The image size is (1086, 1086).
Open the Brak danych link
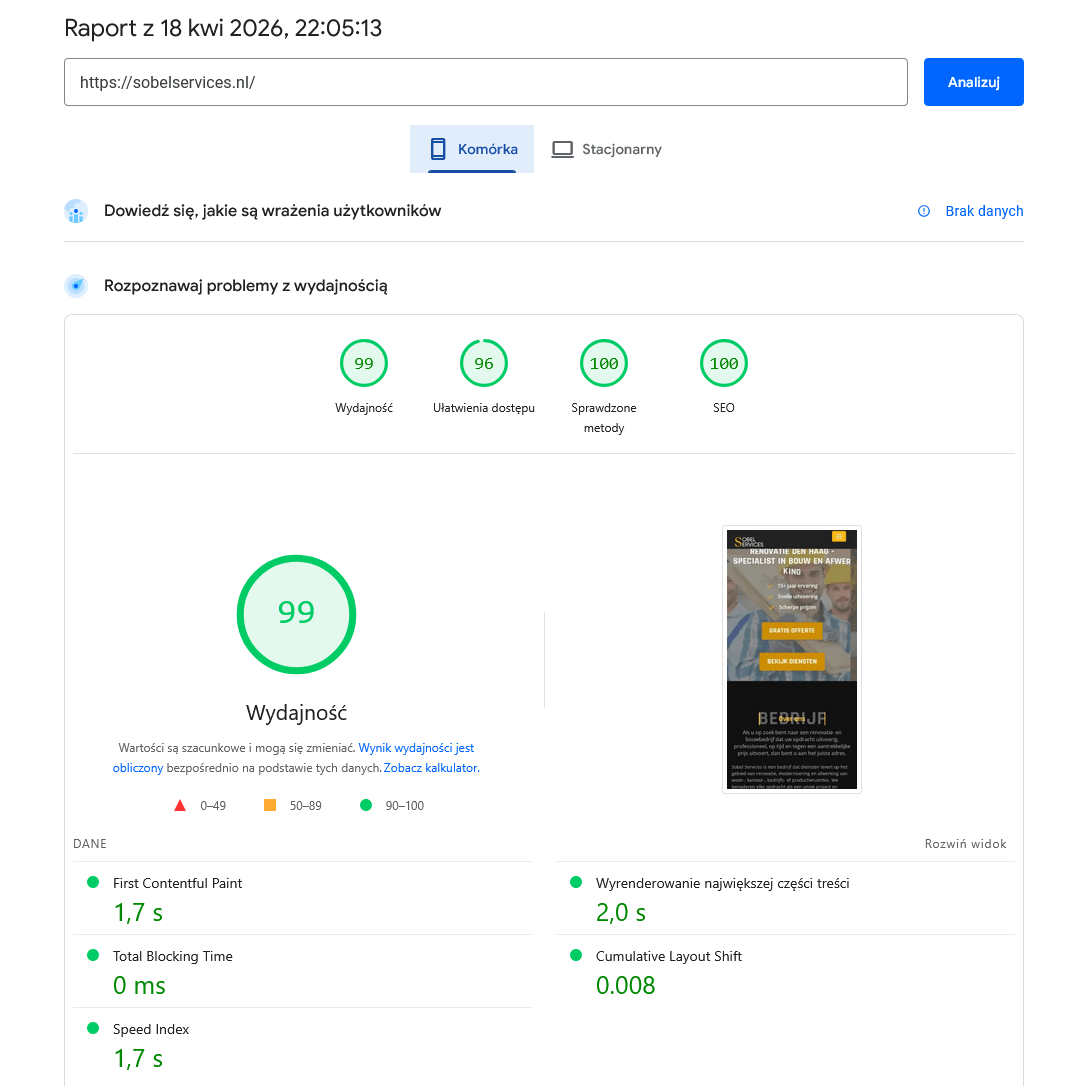click(984, 211)
